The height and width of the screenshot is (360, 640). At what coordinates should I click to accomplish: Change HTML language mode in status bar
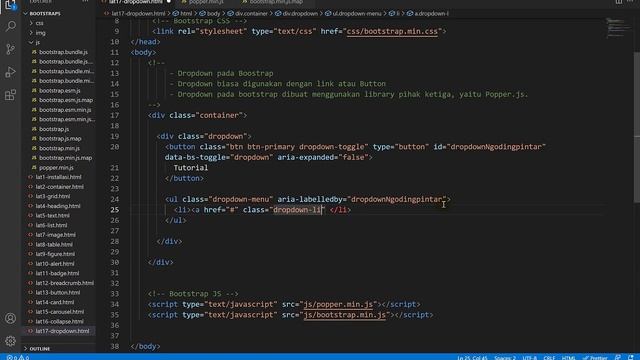tap(568, 358)
